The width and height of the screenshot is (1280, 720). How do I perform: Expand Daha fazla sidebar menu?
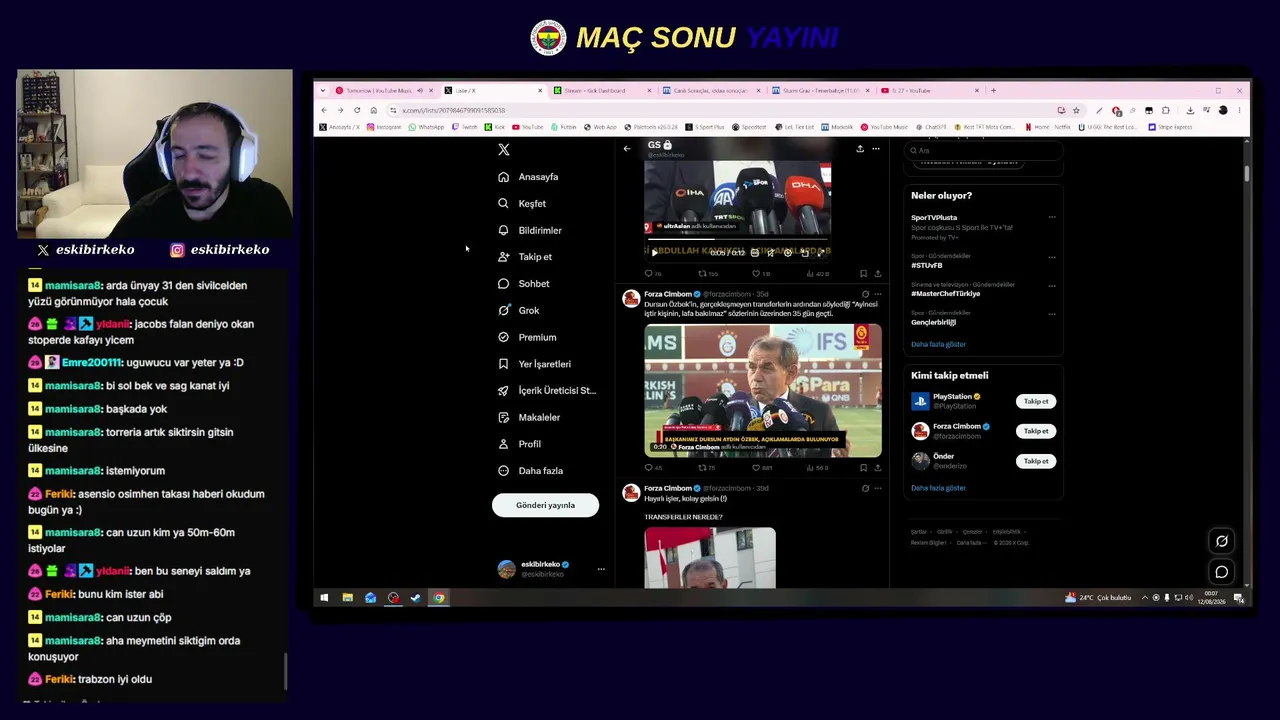pyautogui.click(x=531, y=471)
